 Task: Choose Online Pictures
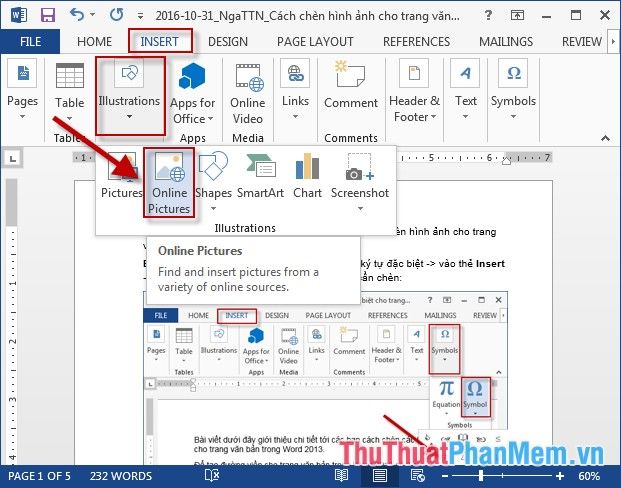(169, 183)
